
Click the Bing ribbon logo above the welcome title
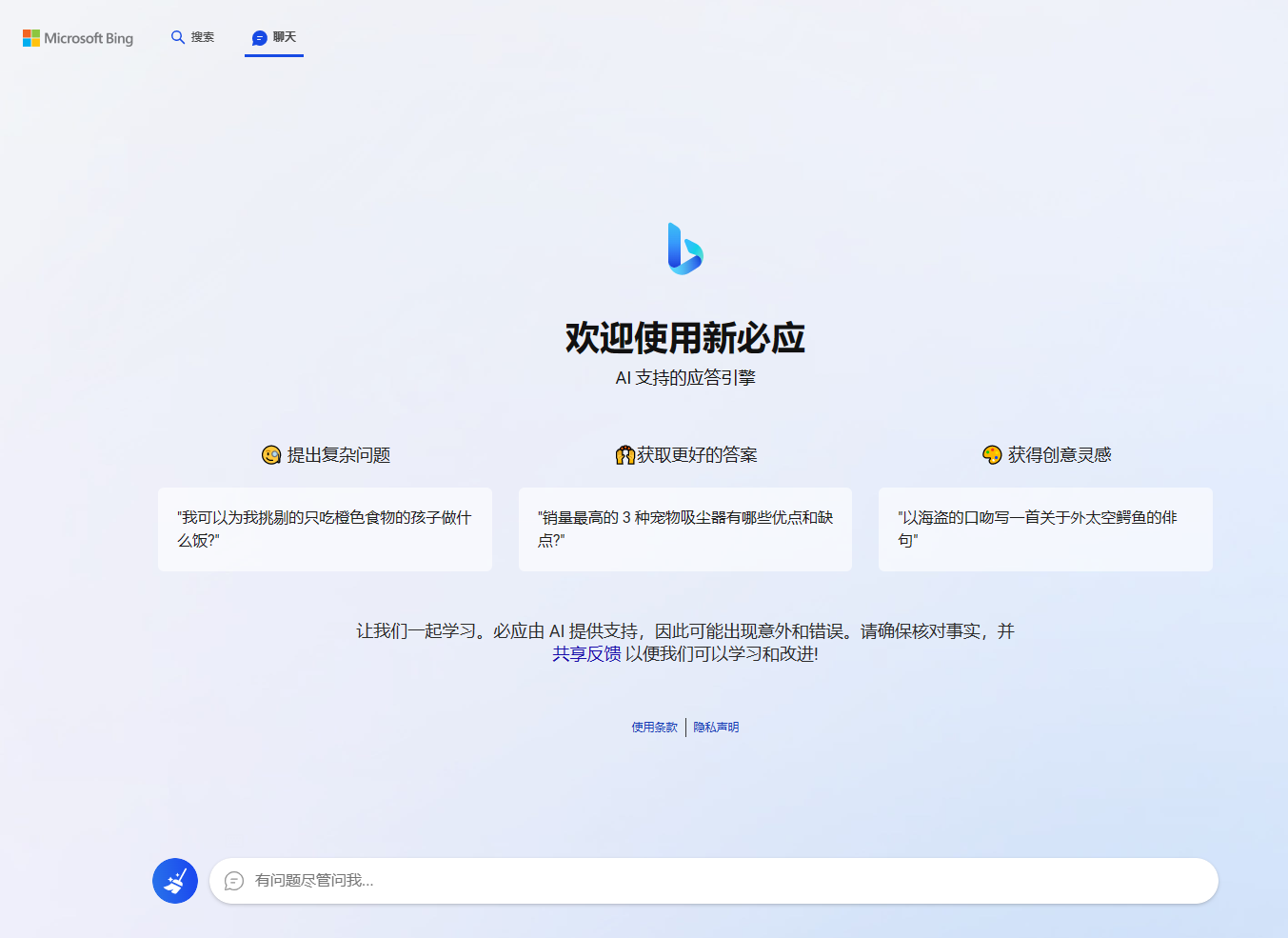[x=684, y=249]
